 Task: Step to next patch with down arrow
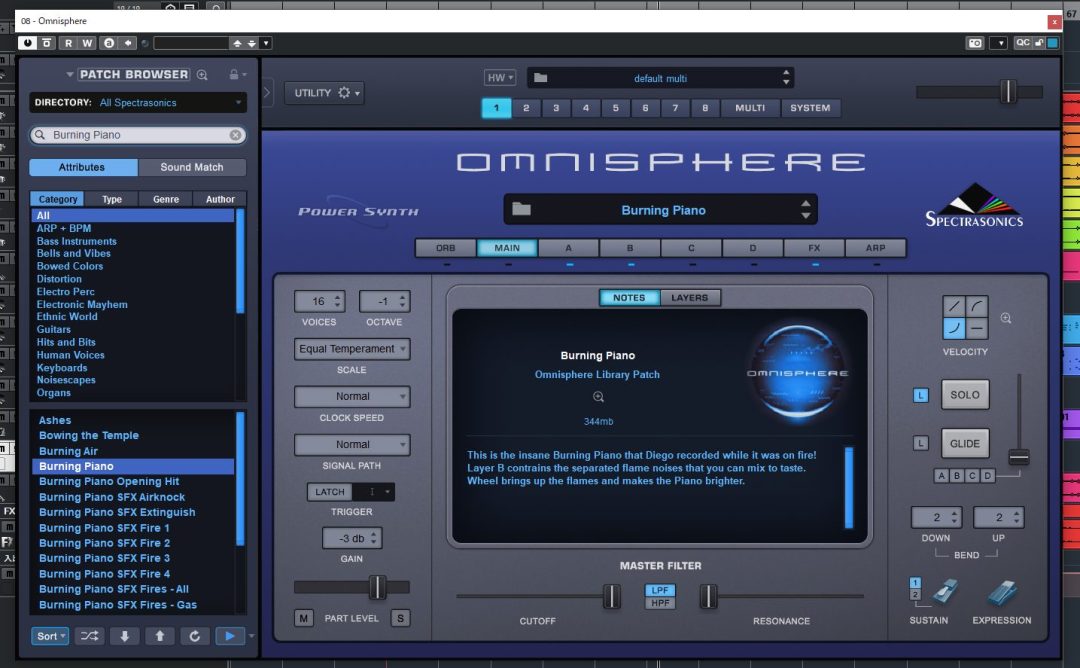tap(125, 636)
